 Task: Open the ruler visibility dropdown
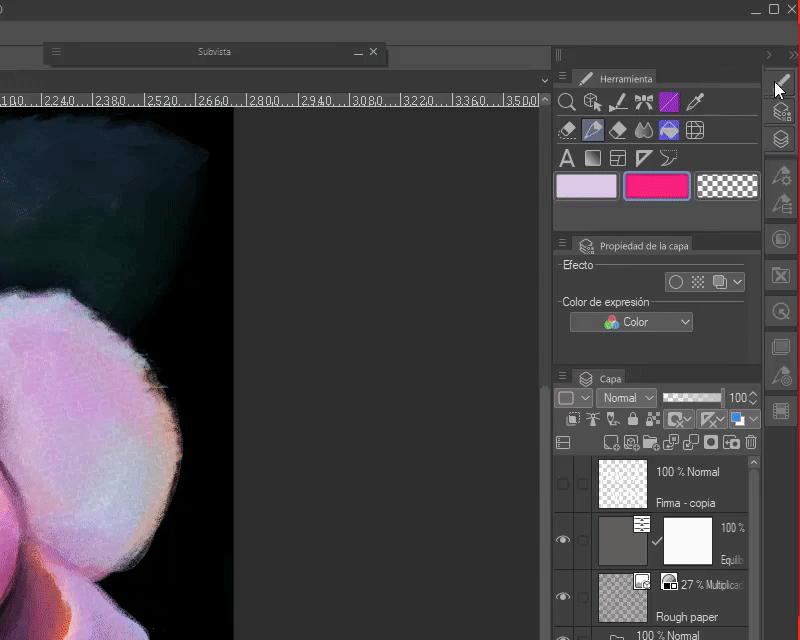[712, 420]
